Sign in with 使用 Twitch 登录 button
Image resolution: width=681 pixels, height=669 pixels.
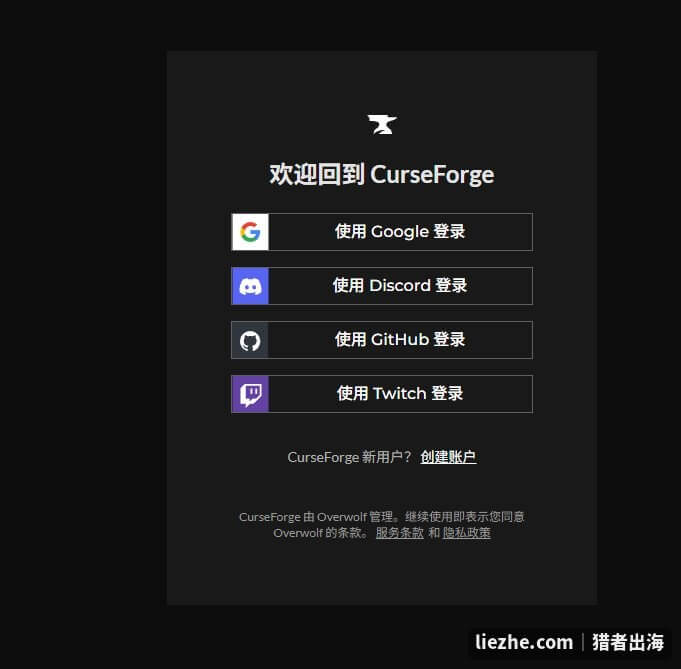[382, 394]
